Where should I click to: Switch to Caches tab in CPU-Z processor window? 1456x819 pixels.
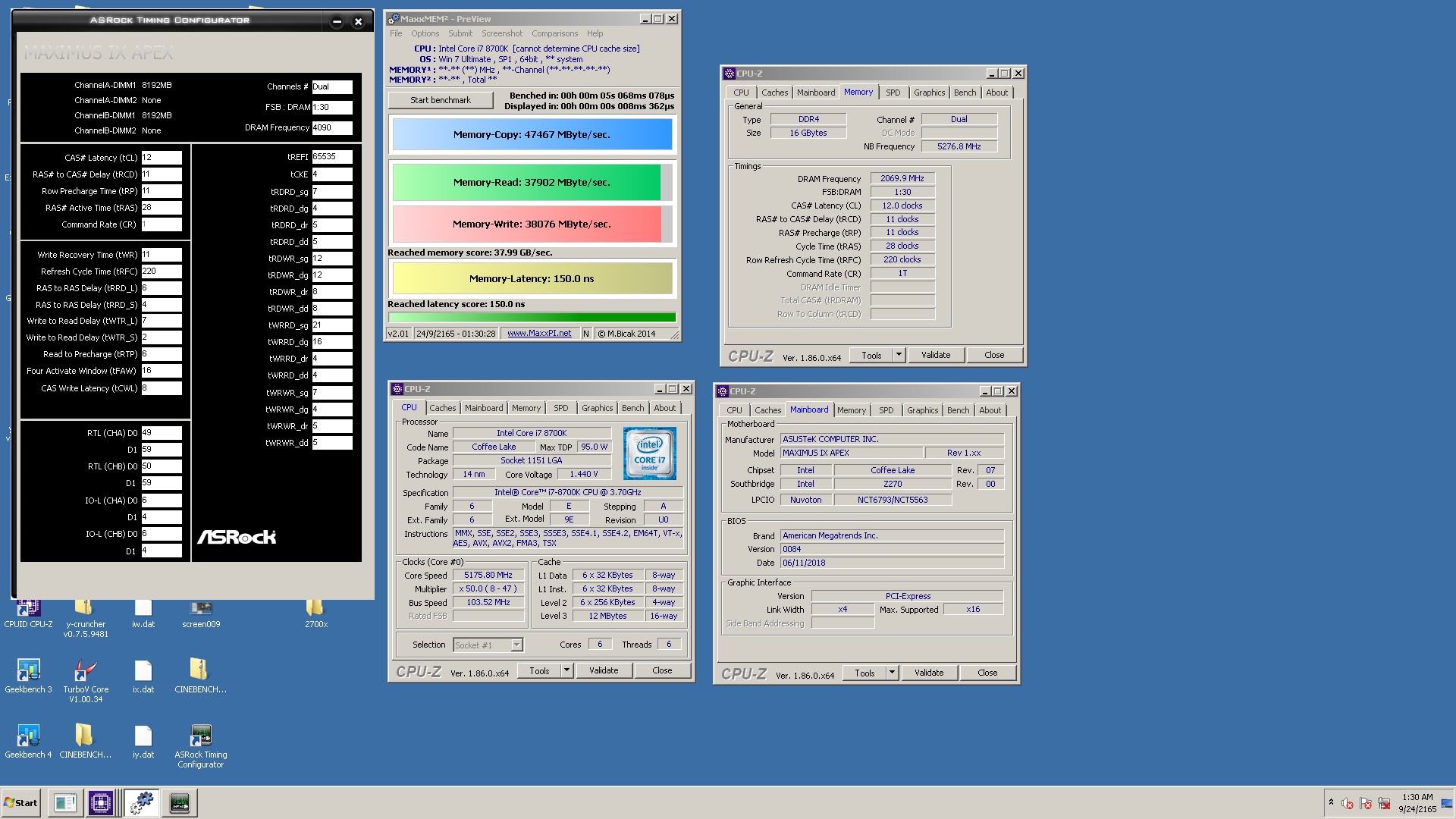tap(442, 408)
